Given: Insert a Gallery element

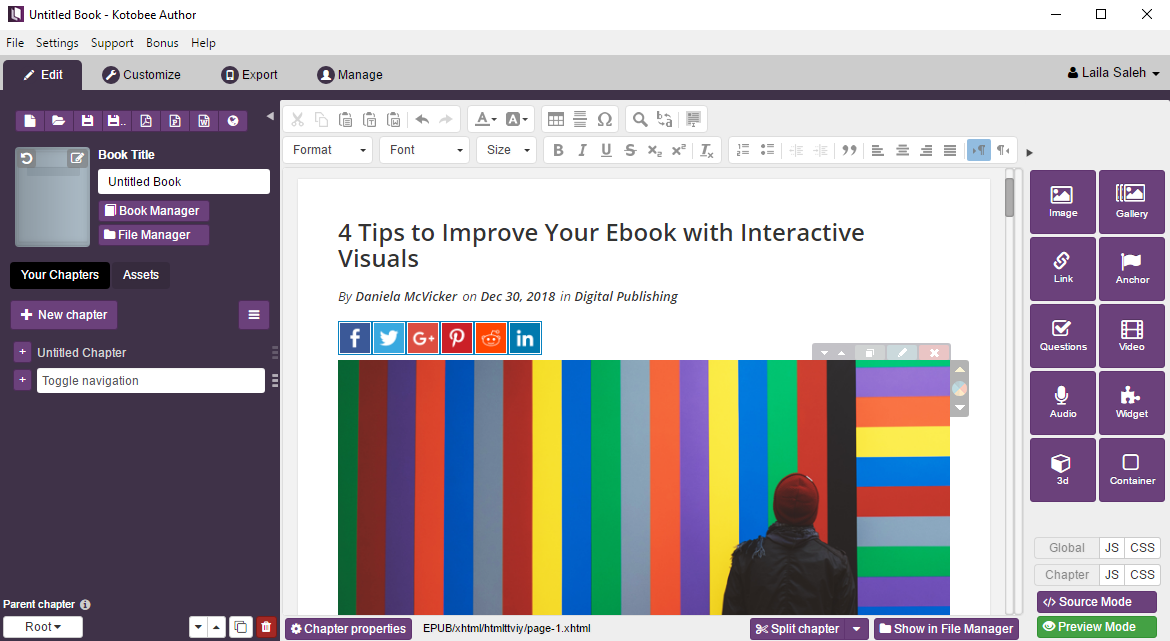Looking at the screenshot, I should 1131,201.
